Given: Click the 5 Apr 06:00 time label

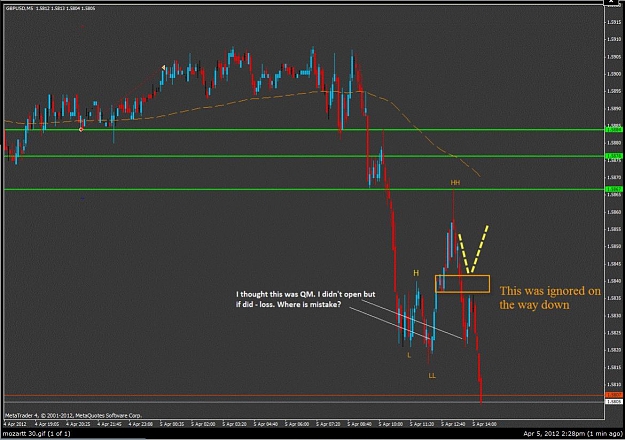Looking at the screenshot, I should pyautogui.click(x=297, y=424).
